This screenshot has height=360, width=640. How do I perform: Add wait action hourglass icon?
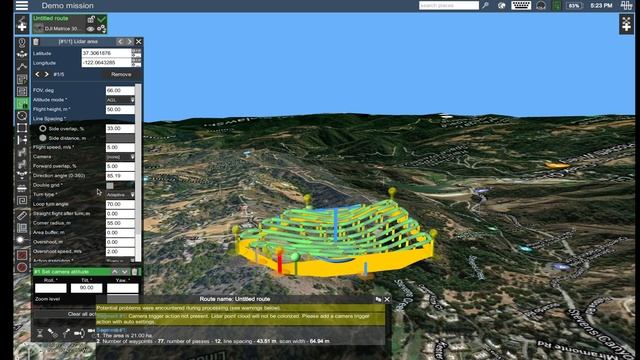point(40,333)
